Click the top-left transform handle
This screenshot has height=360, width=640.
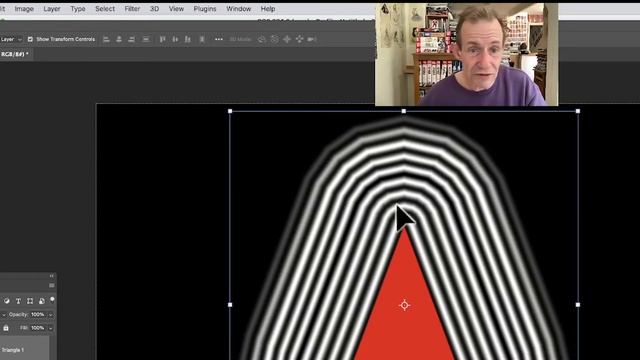pos(230,111)
